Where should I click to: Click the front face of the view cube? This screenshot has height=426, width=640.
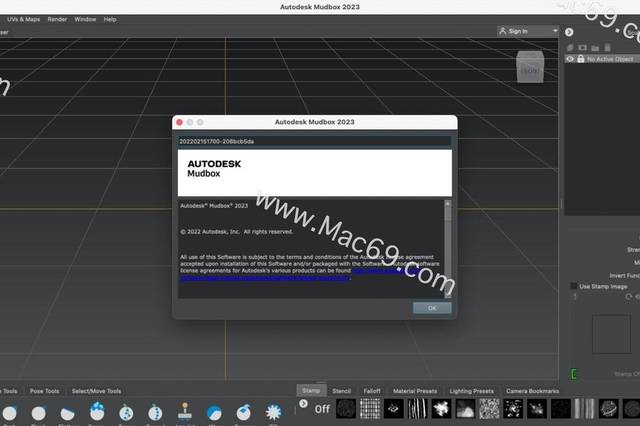tap(530, 71)
